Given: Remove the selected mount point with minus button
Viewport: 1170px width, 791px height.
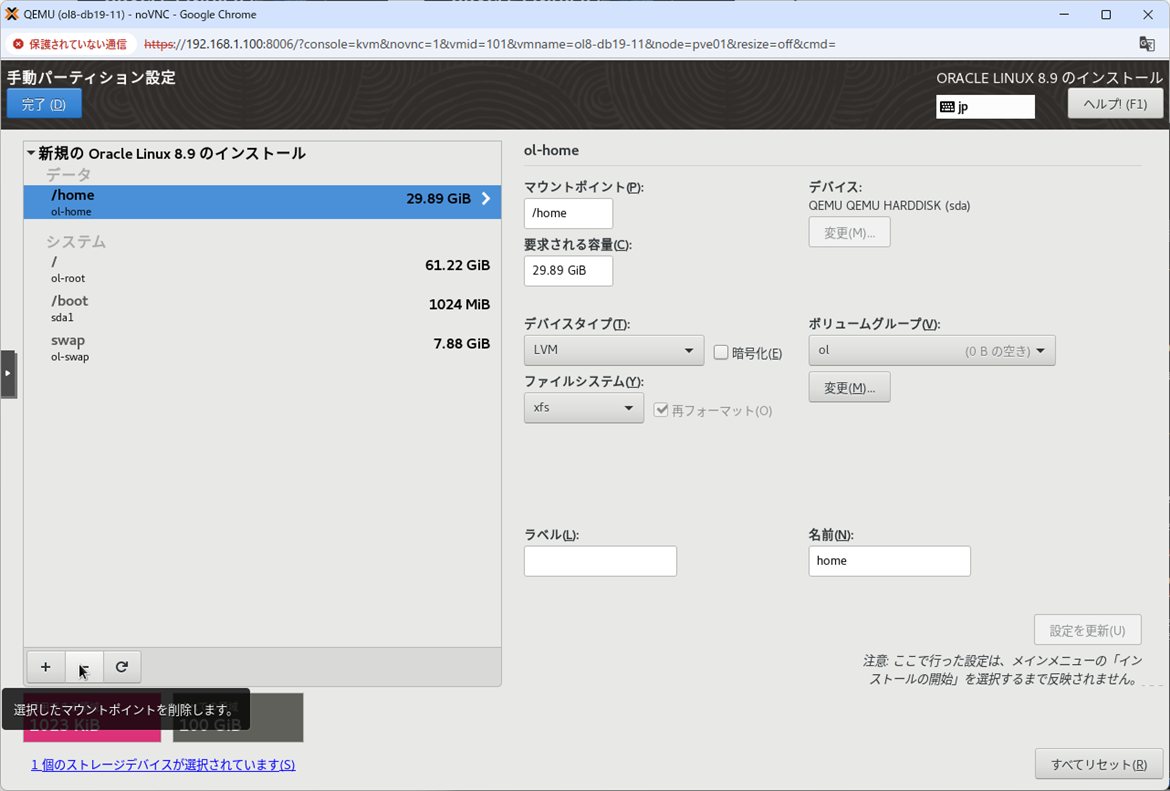Looking at the screenshot, I should (84, 667).
